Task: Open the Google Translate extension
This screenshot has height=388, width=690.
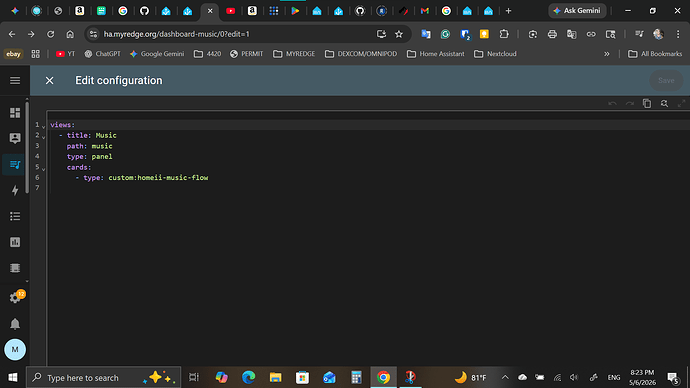Action: [426, 34]
